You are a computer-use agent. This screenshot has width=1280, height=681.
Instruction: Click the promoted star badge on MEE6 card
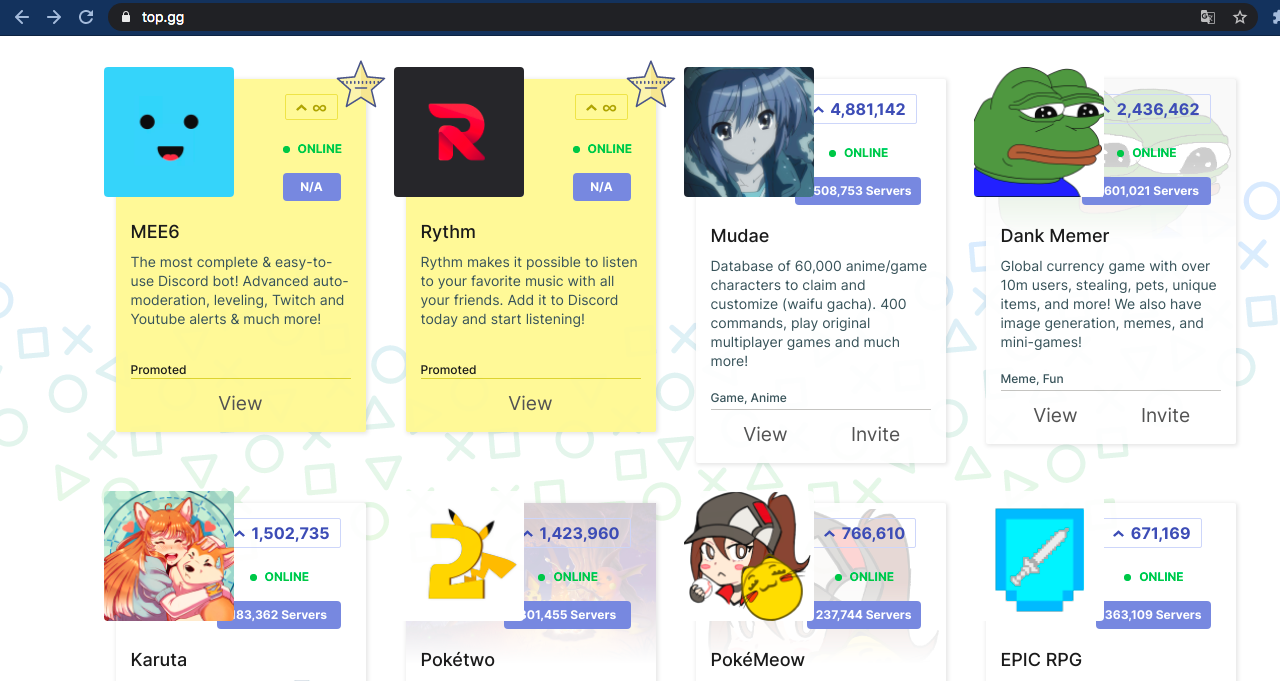point(361,84)
